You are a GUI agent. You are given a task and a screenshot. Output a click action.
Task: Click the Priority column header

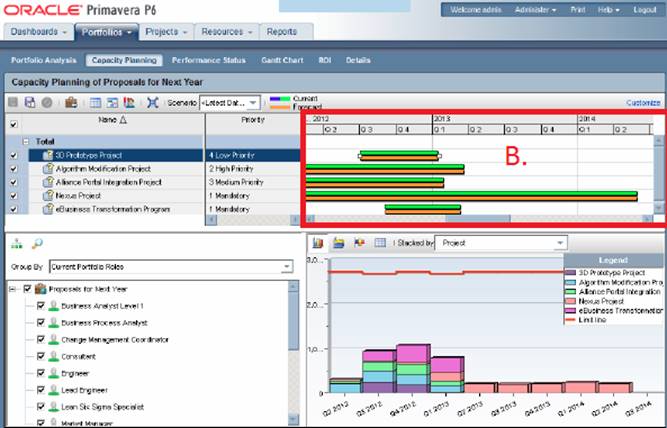(x=253, y=120)
